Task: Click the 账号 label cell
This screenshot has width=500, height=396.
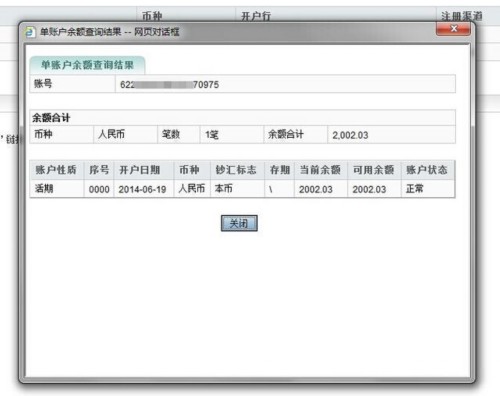Action: [72, 84]
